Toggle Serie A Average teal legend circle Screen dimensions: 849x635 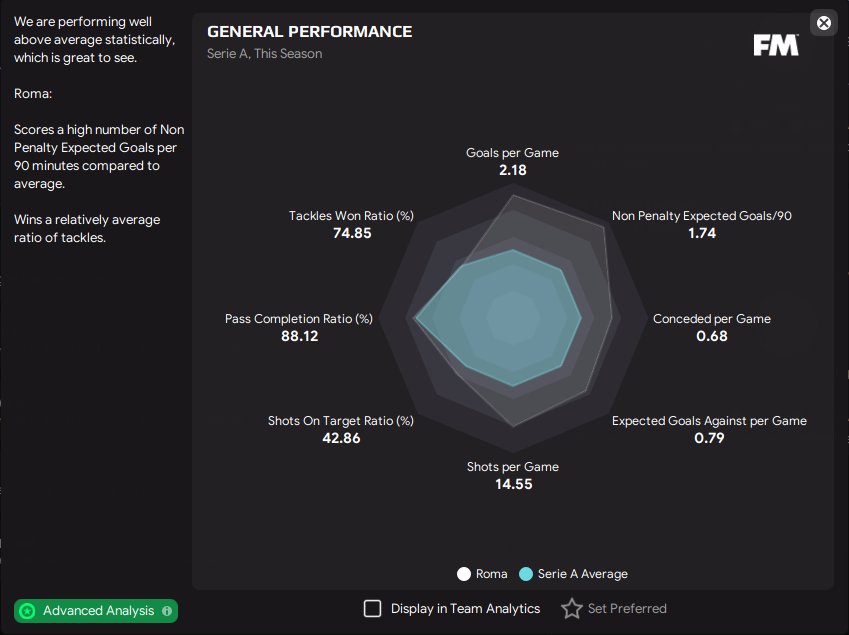526,574
